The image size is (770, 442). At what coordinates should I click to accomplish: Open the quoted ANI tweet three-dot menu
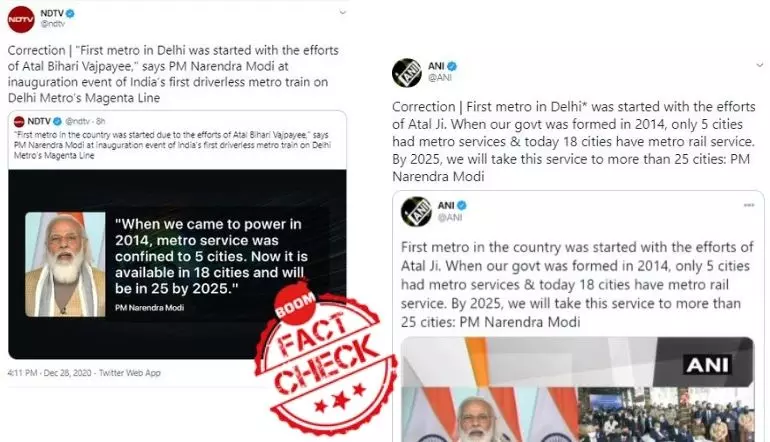click(x=749, y=205)
